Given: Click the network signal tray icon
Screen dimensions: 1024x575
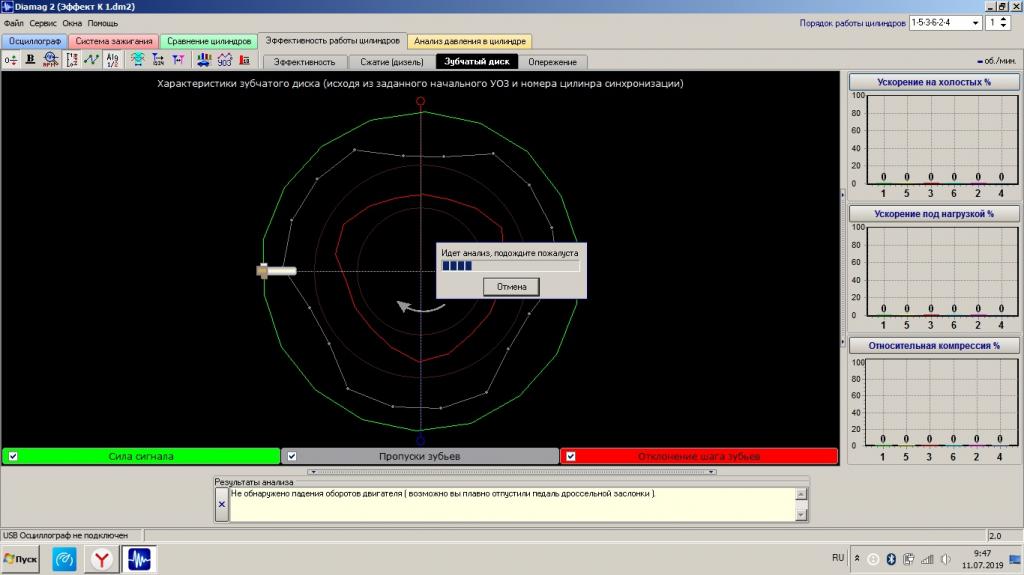Looking at the screenshot, I should 927,559.
